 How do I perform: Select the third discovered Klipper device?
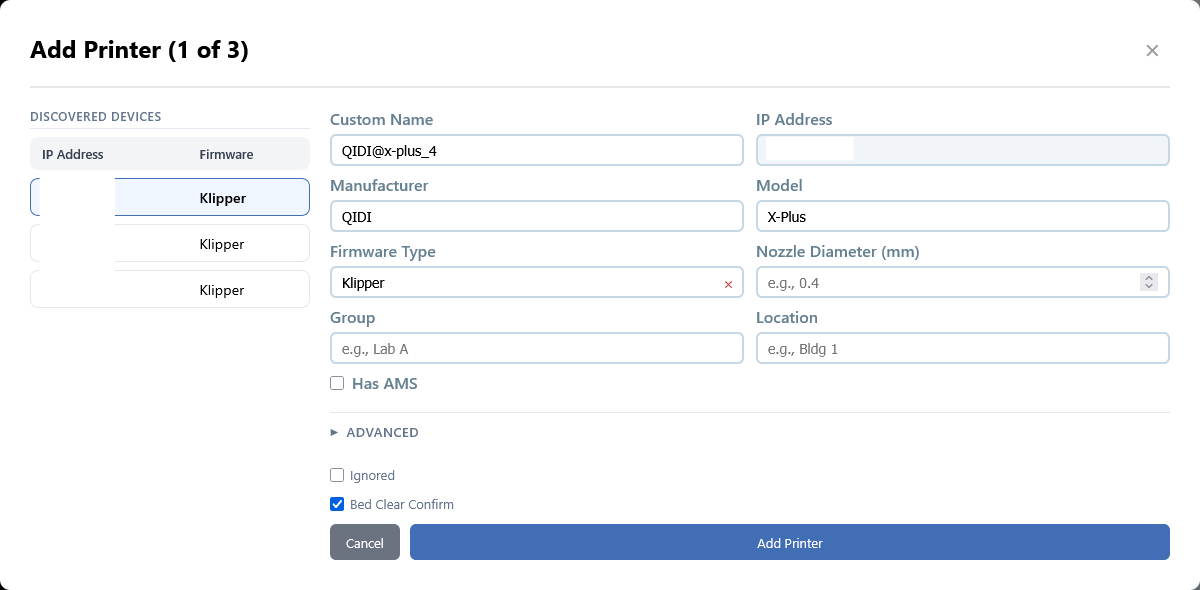tap(170, 290)
